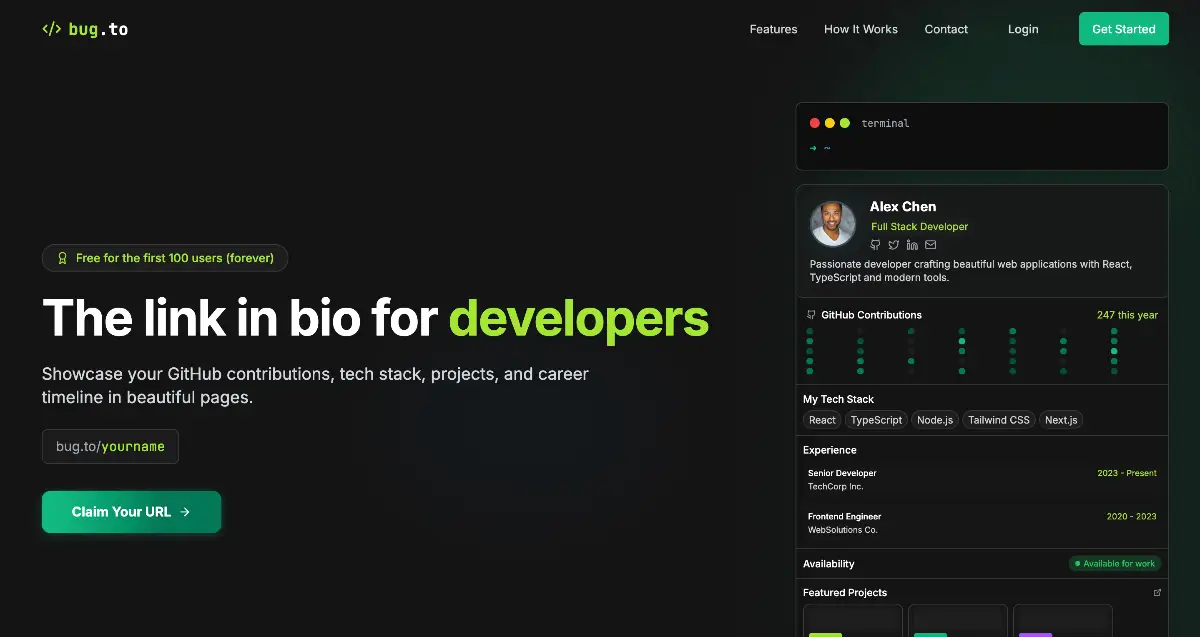Click the 'My Tech Stack' heading

click(838, 399)
